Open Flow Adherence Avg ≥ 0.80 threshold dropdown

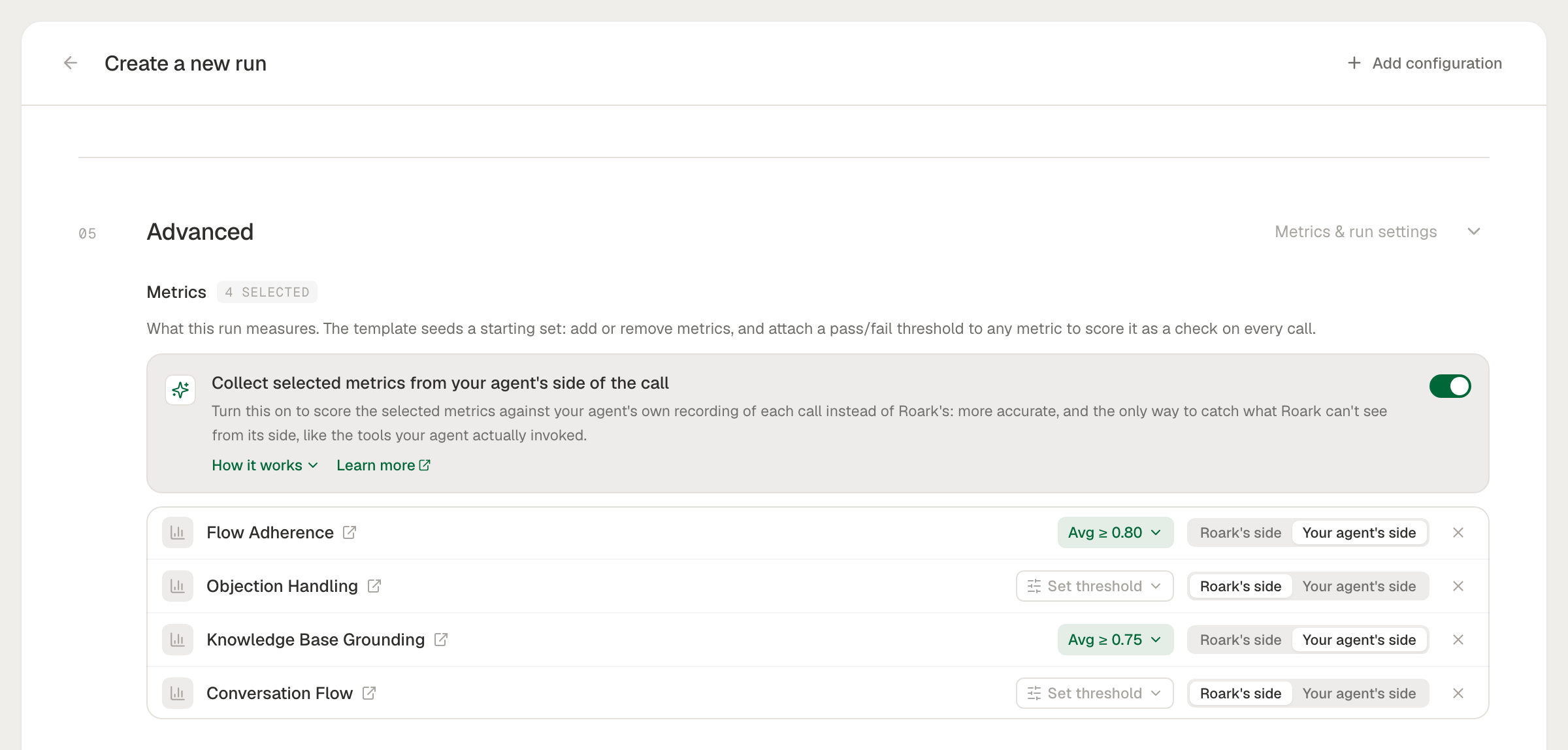(1115, 532)
